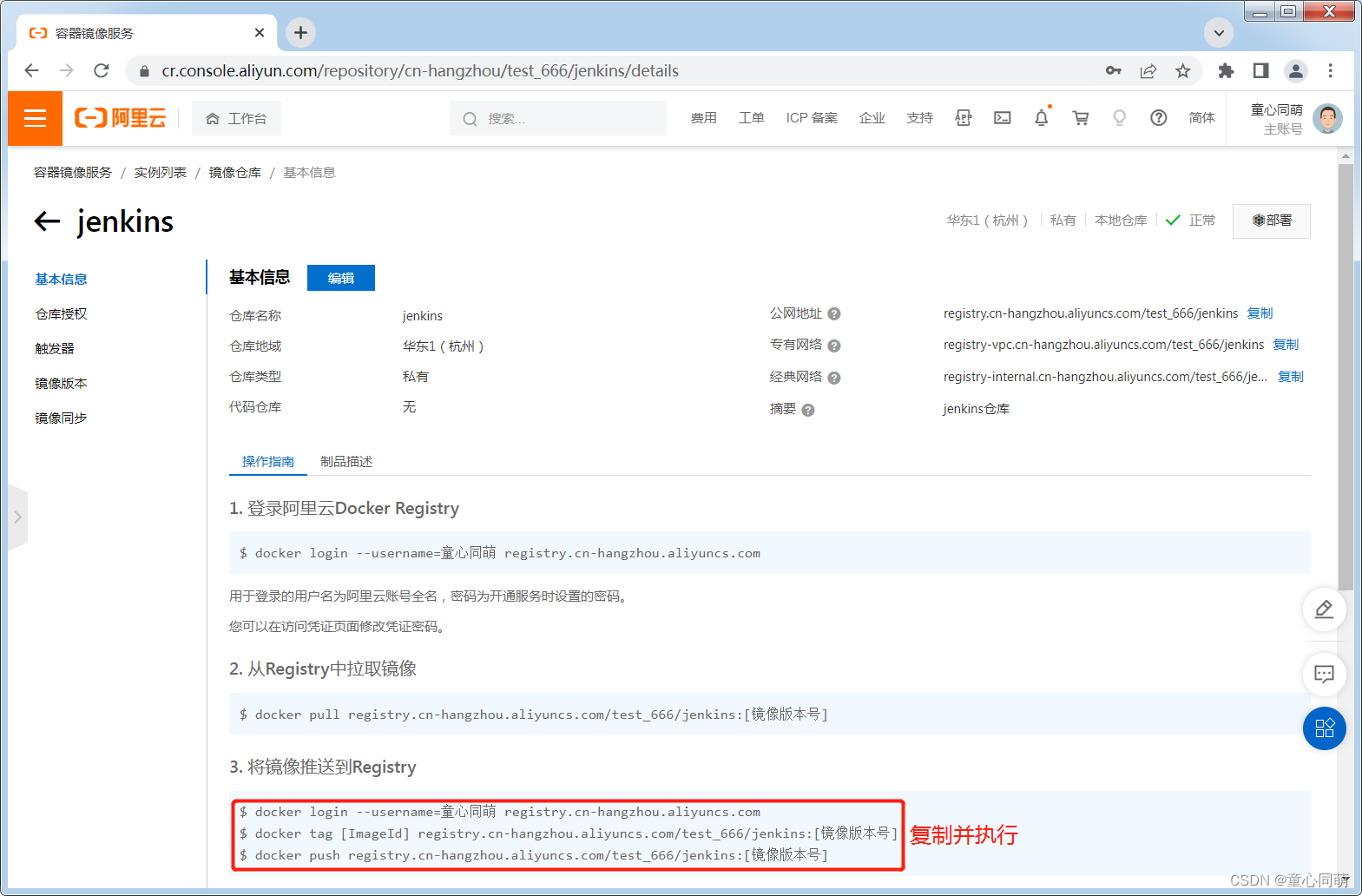
Task: Share this page via the address bar icon
Action: pyautogui.click(x=1148, y=70)
